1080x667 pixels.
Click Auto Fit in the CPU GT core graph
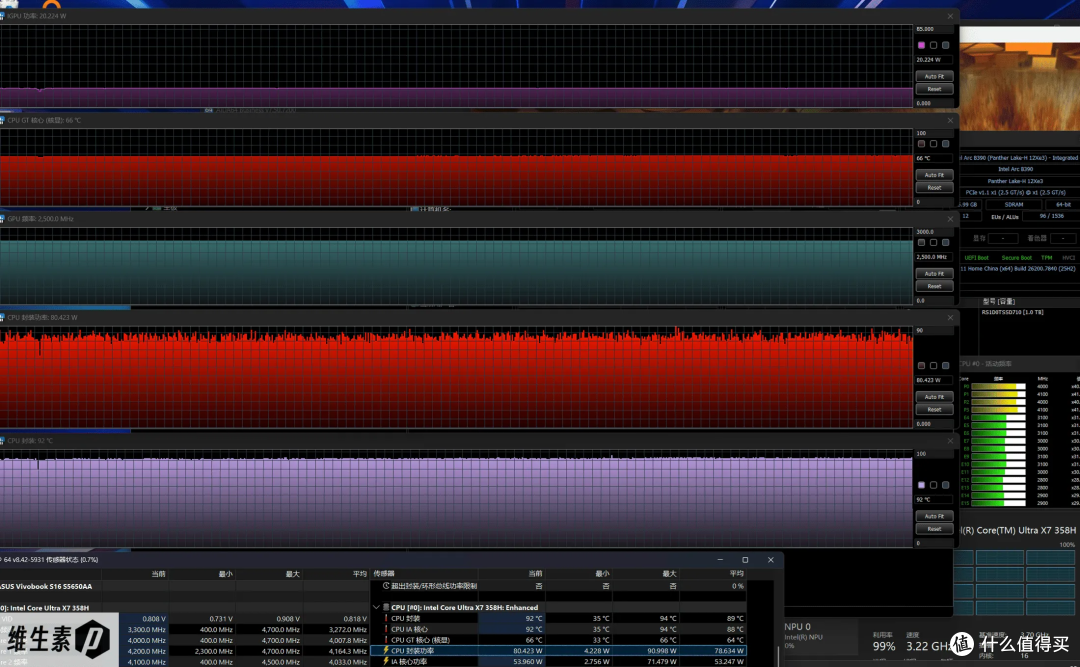point(934,175)
